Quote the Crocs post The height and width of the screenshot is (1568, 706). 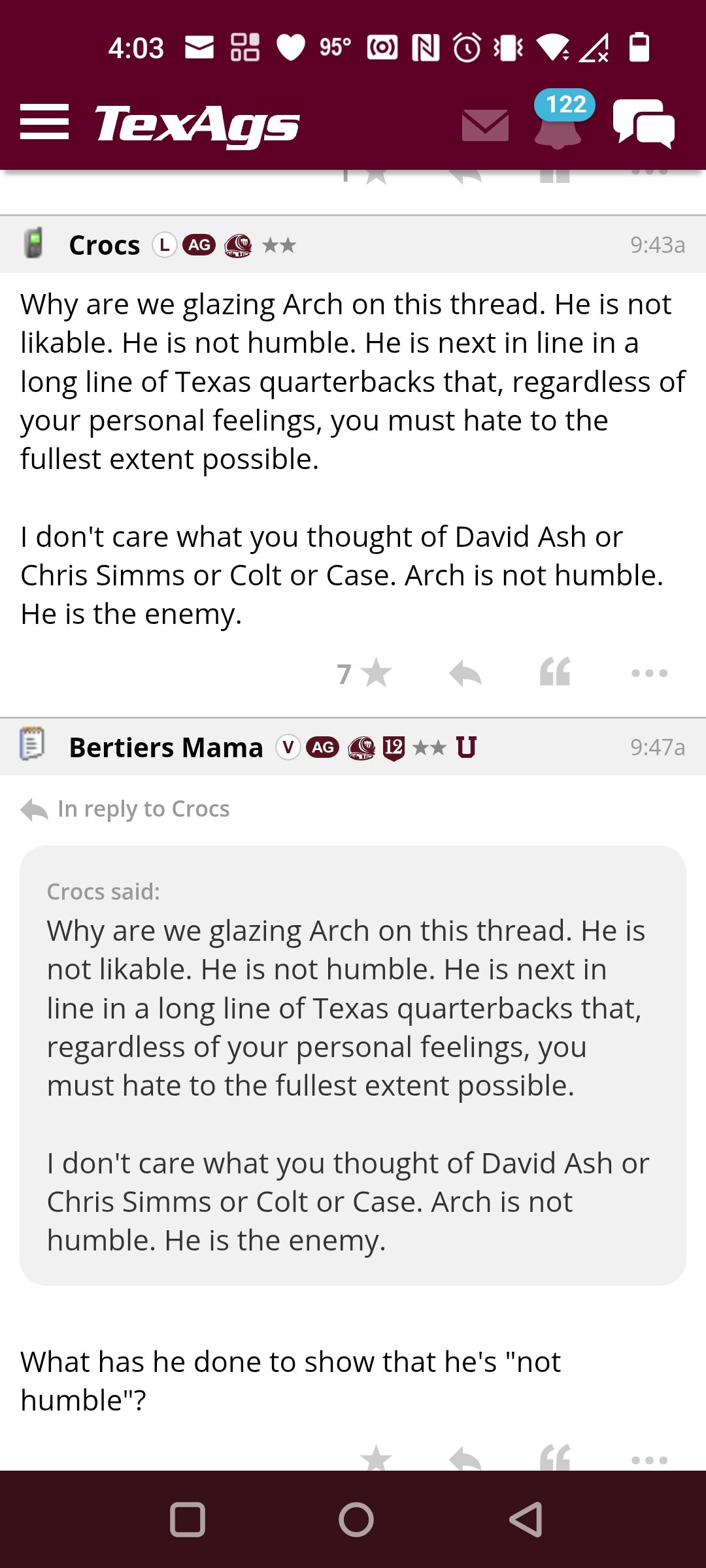coord(555,672)
